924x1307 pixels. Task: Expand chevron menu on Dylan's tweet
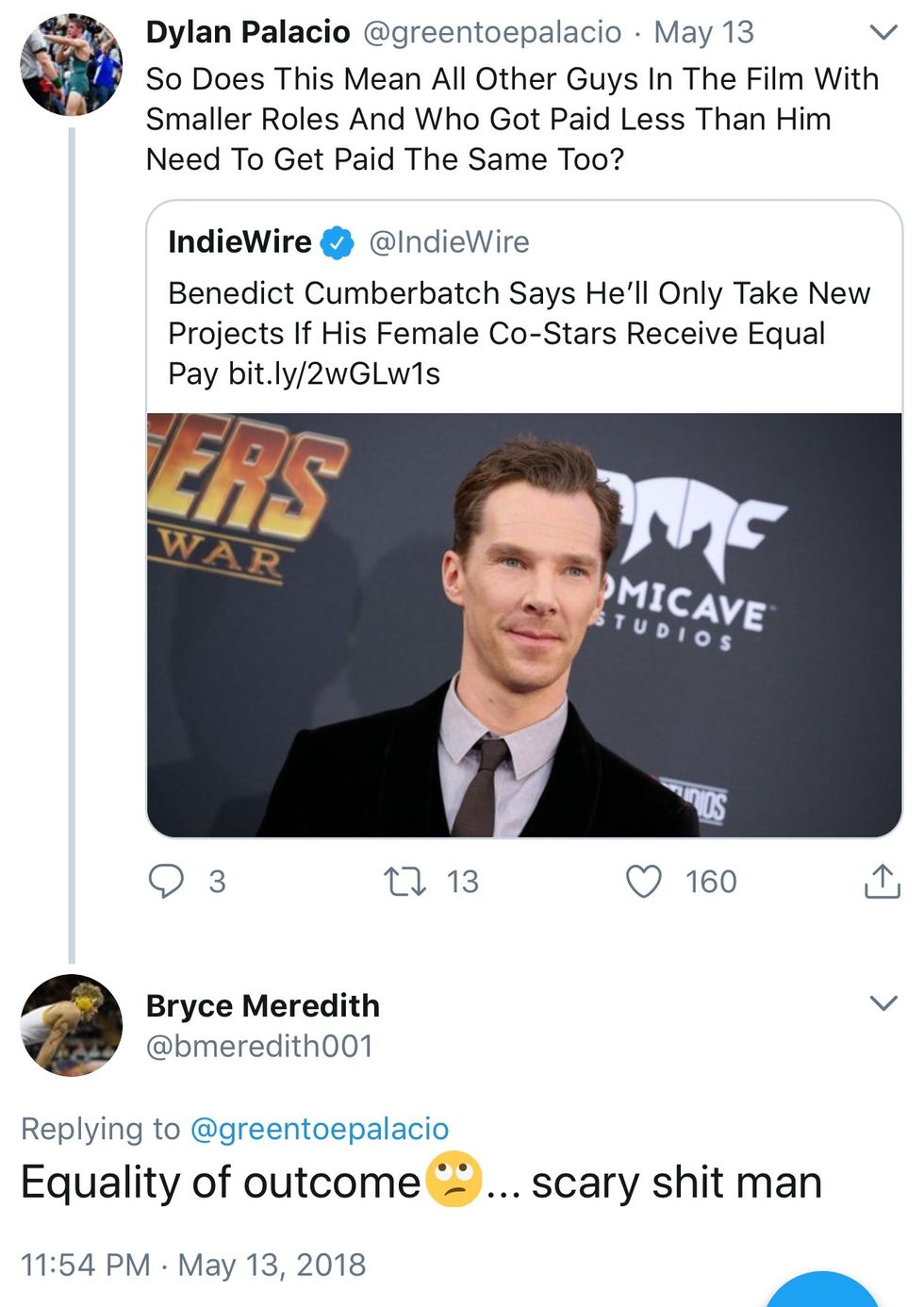click(883, 33)
